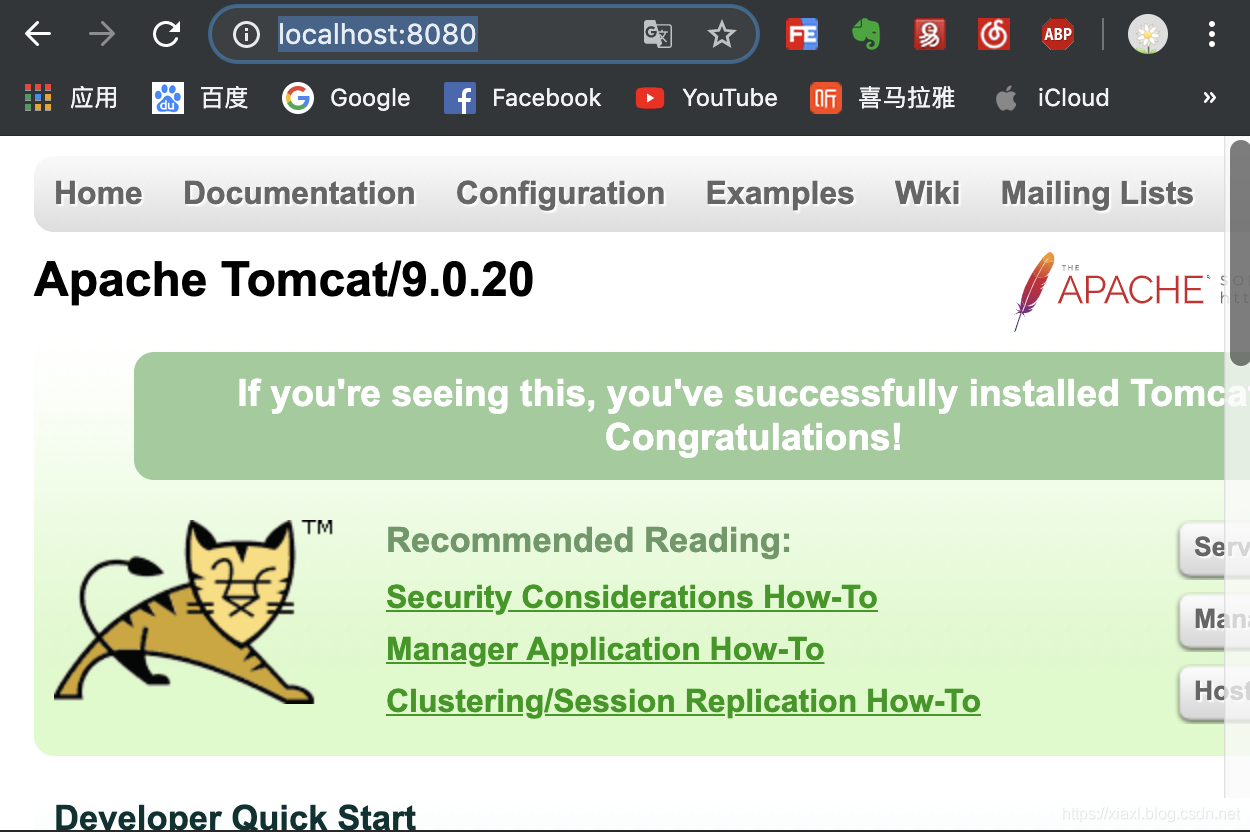Go back using the browser back arrow

38,35
